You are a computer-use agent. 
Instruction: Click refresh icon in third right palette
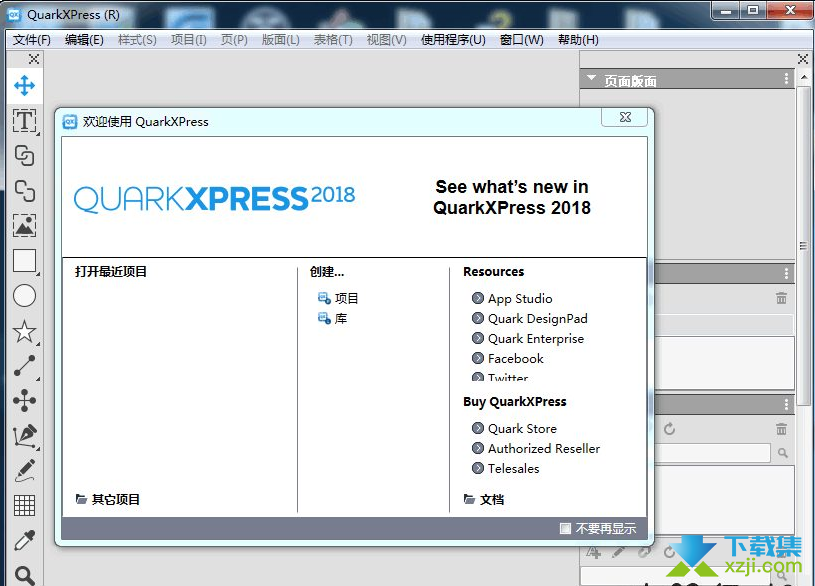coord(669,429)
